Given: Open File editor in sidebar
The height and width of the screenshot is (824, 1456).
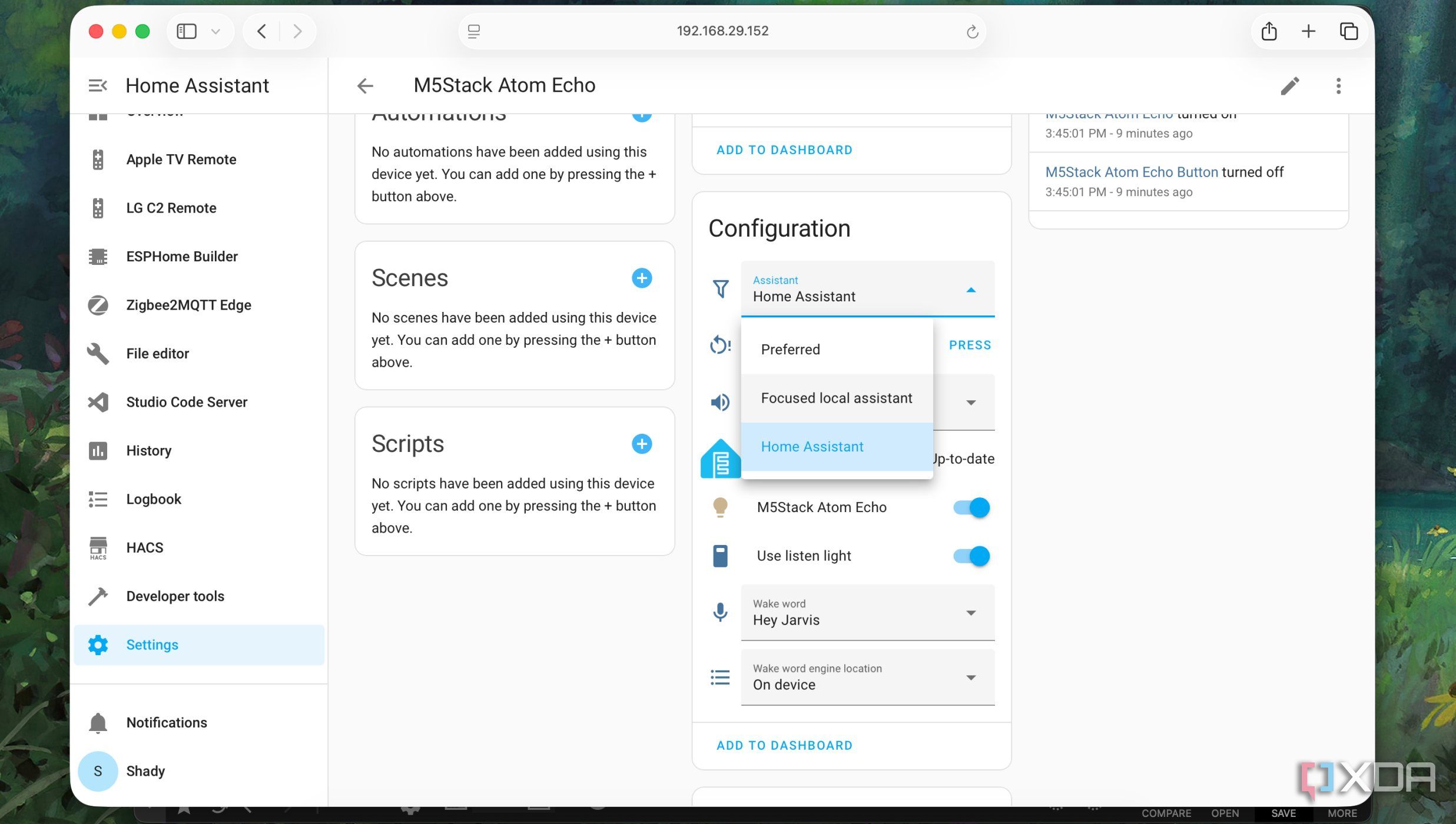Looking at the screenshot, I should click(x=199, y=354).
